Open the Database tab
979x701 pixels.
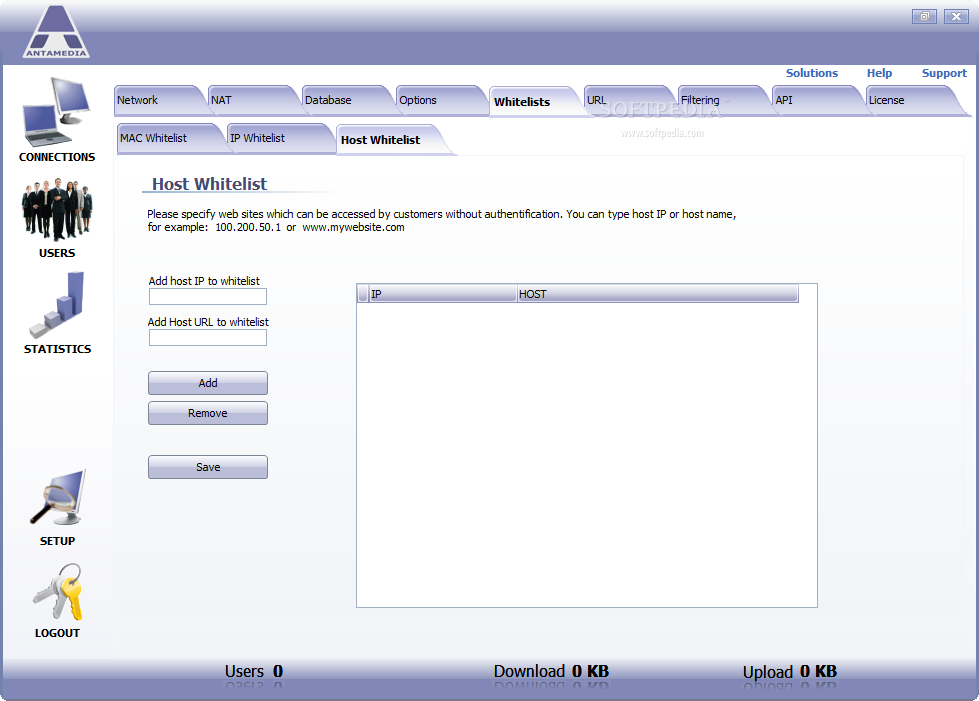coord(348,100)
